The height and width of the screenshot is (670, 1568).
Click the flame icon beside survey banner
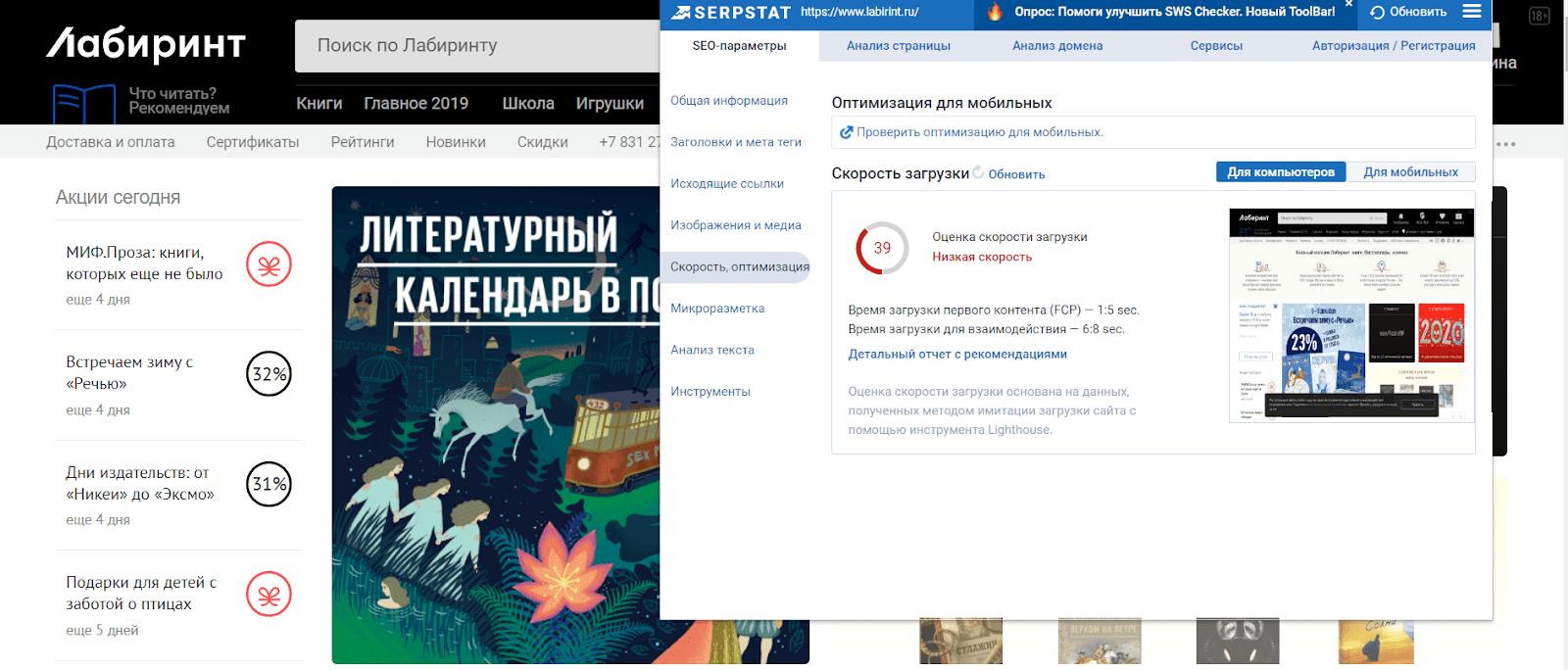tap(995, 12)
